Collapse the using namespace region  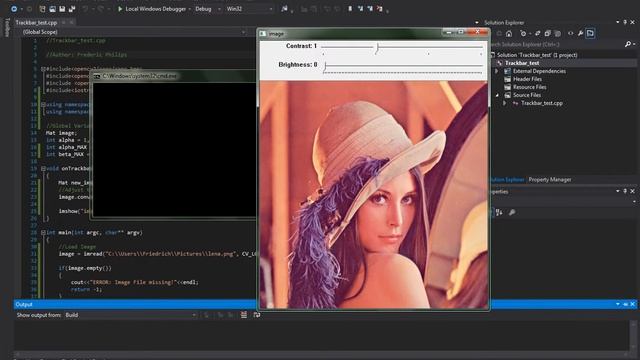[43, 104]
